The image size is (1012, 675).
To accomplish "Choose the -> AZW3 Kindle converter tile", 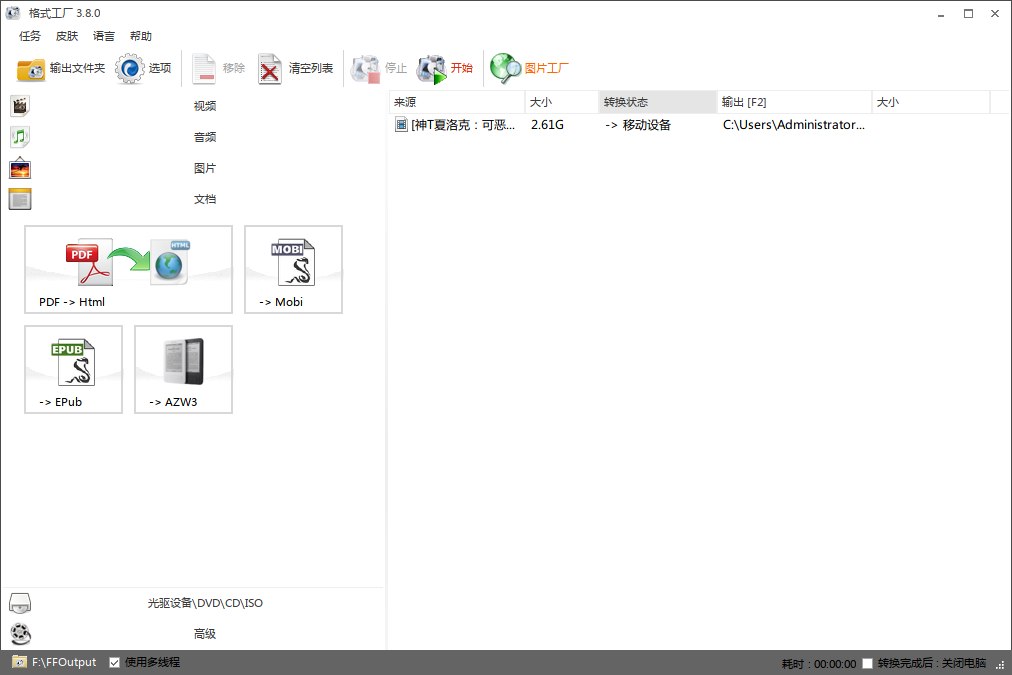I will (x=183, y=370).
